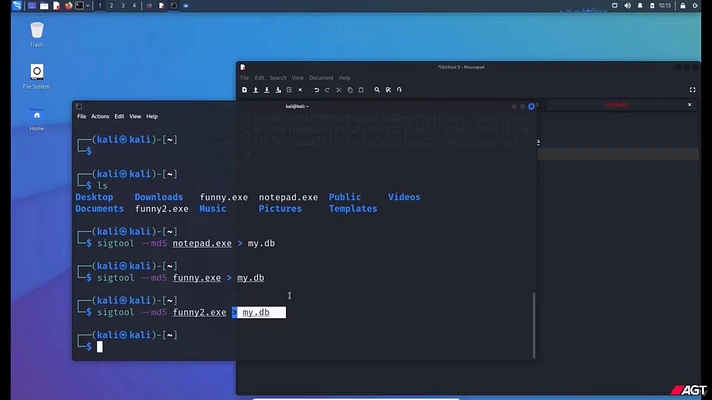Open terminal View menu

[x=135, y=116]
